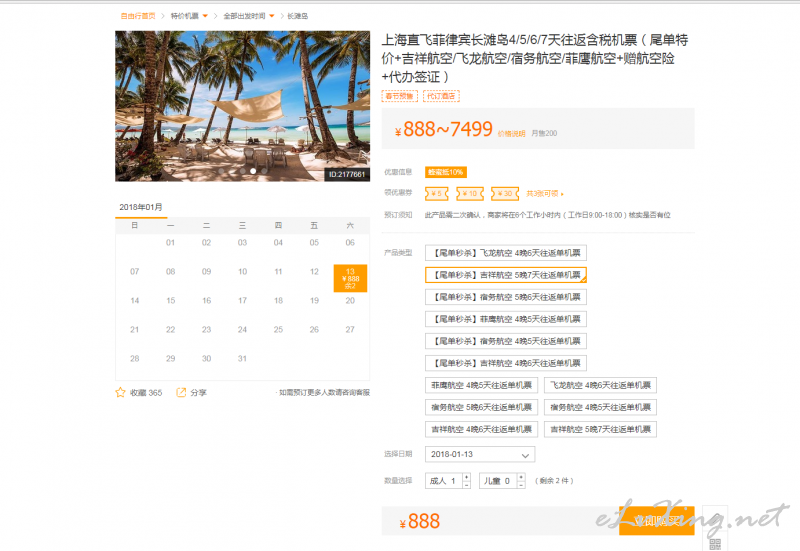800x551 pixels.
Task: Click calendar date 15
Action: [170, 300]
